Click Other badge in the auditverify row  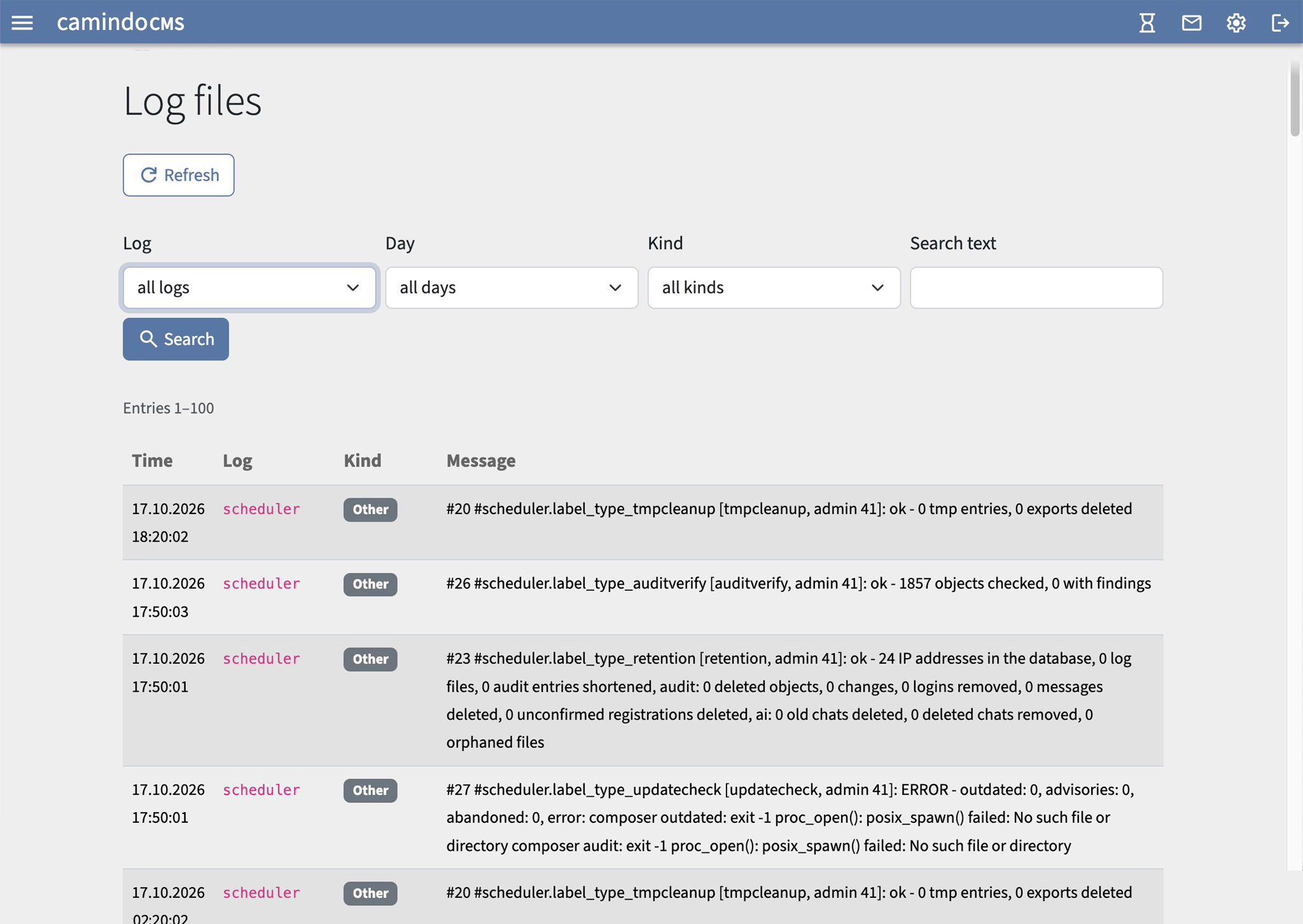pyautogui.click(x=370, y=584)
